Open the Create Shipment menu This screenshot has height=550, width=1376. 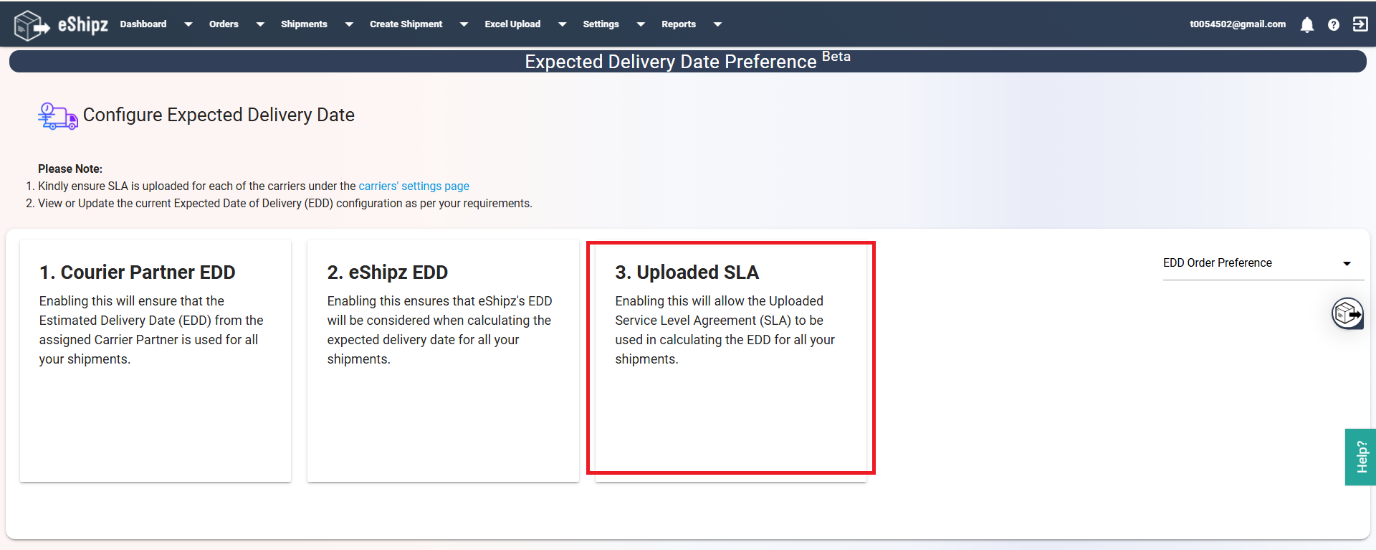[406, 24]
